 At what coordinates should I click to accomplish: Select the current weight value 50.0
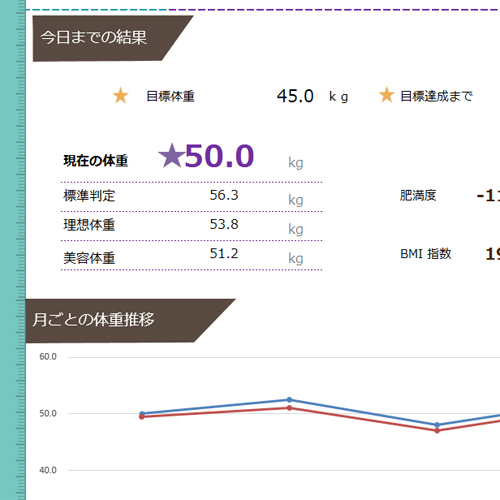tap(220, 156)
